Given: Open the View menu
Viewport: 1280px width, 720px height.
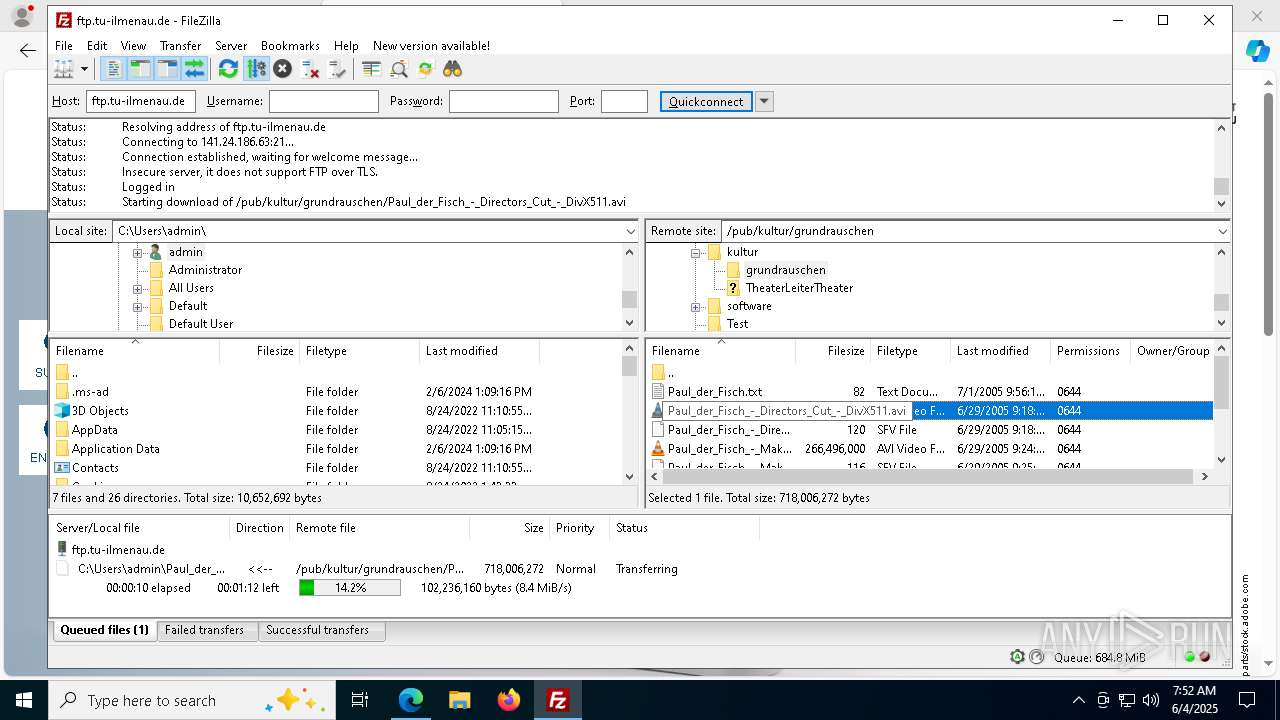Looking at the screenshot, I should (133, 46).
